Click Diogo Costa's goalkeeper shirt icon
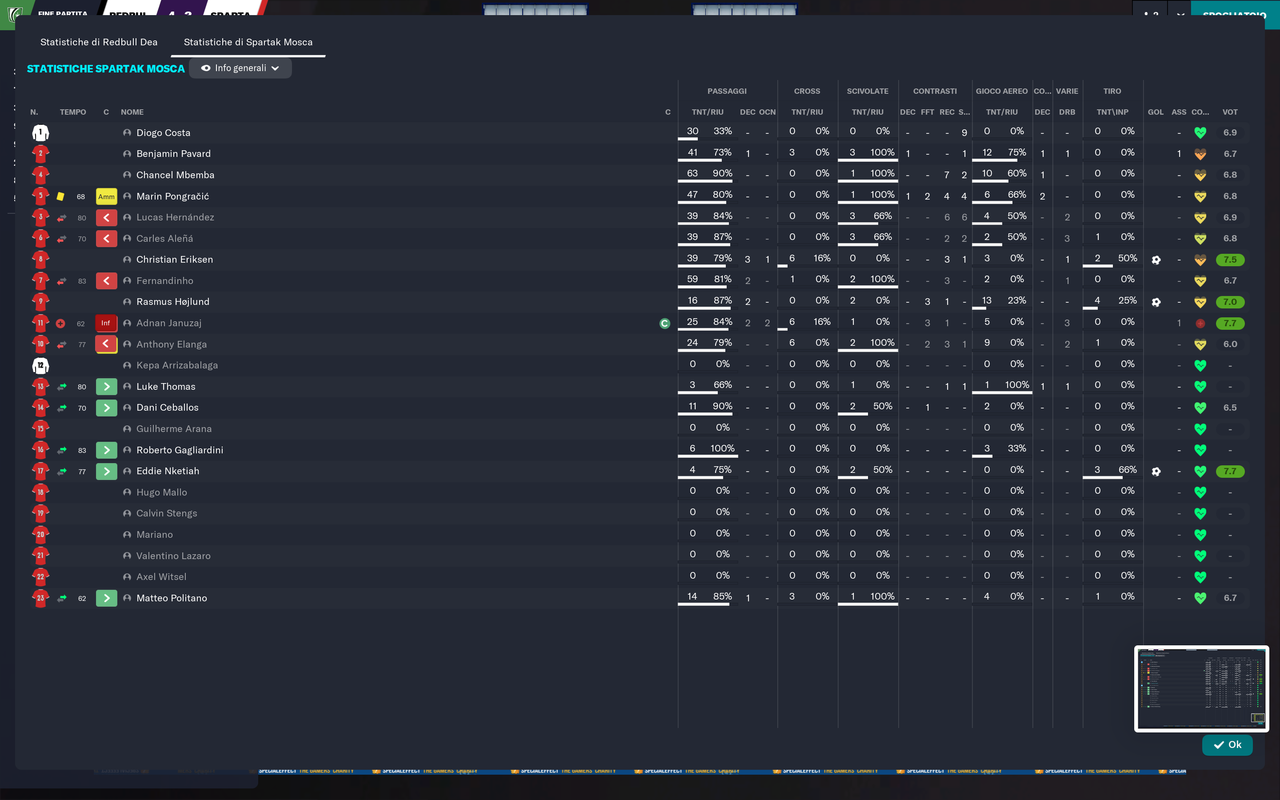The image size is (1280, 800). [40, 133]
